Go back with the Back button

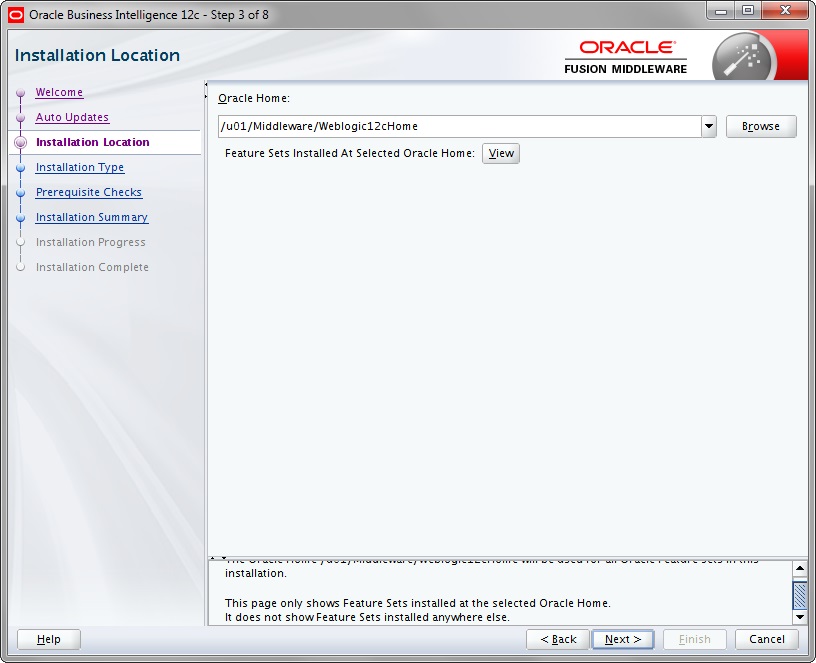558,639
